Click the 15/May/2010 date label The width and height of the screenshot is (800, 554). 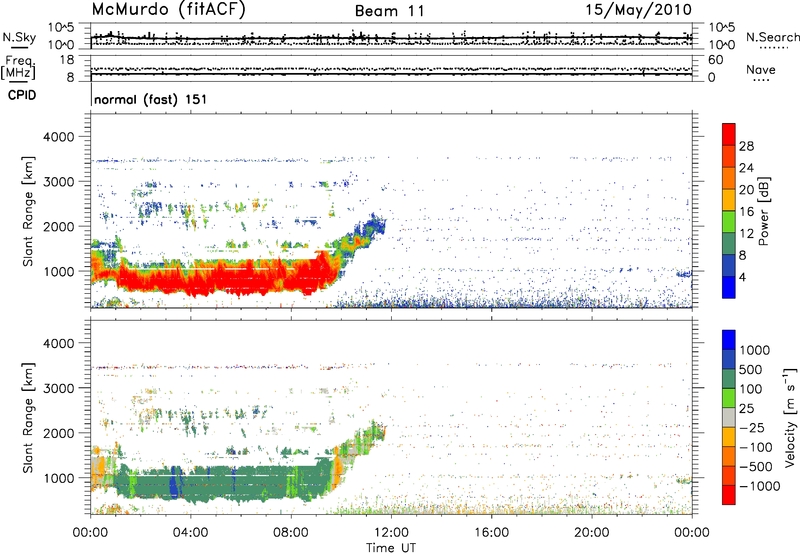(638, 10)
